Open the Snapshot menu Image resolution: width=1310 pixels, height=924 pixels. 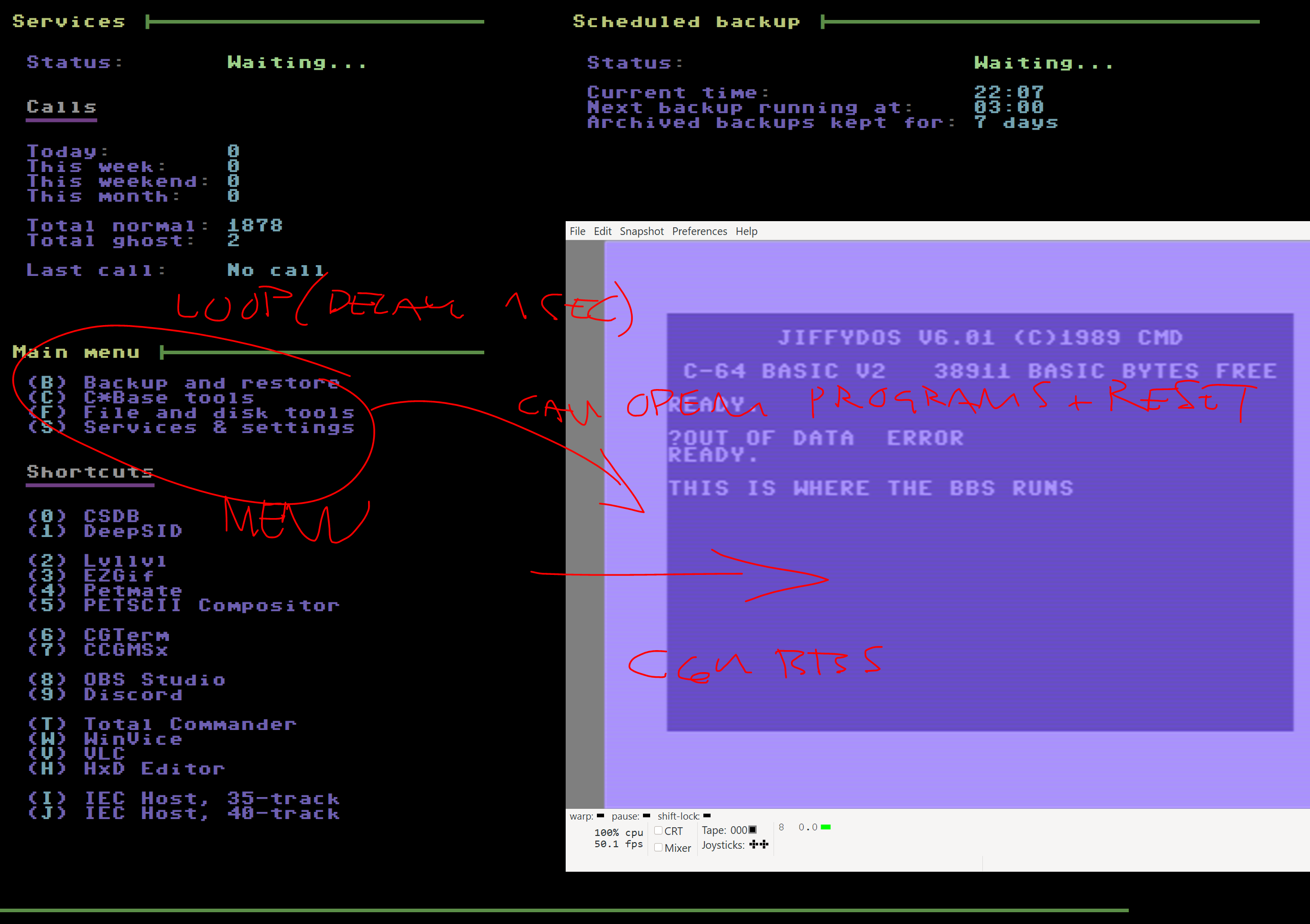pos(642,231)
